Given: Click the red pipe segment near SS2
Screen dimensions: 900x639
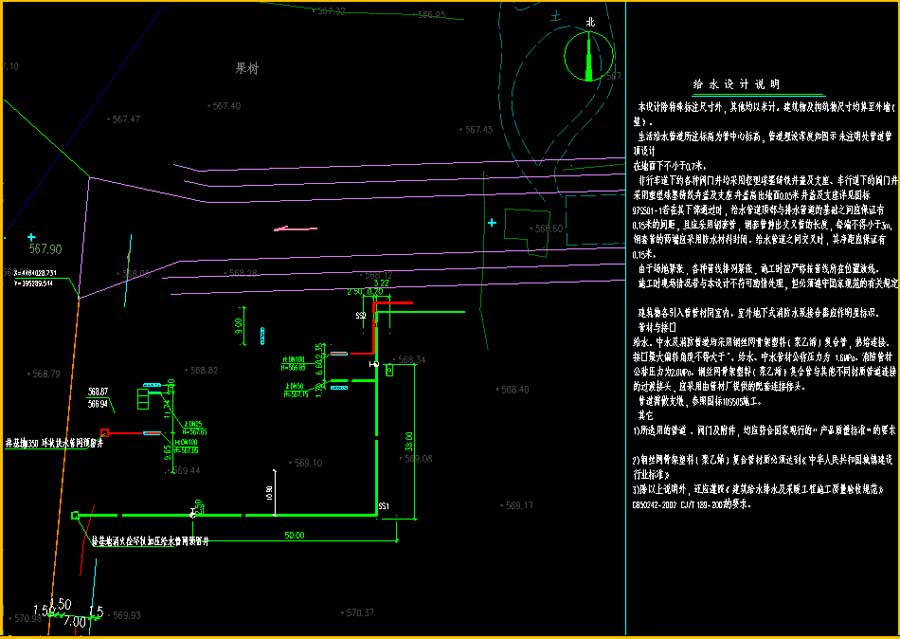Looking at the screenshot, I should tap(392, 302).
